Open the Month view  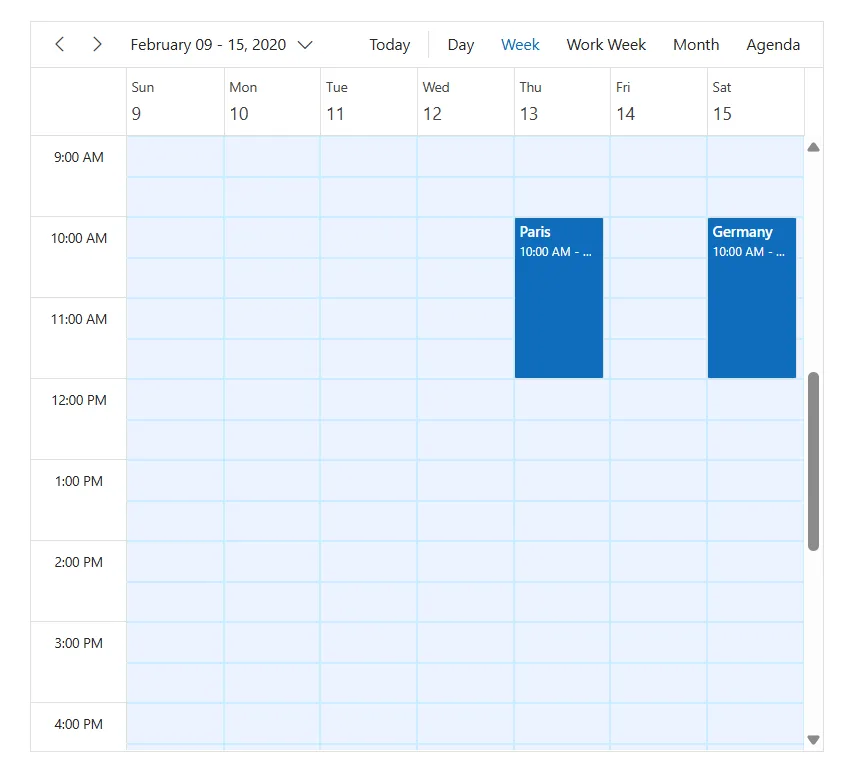(x=696, y=45)
